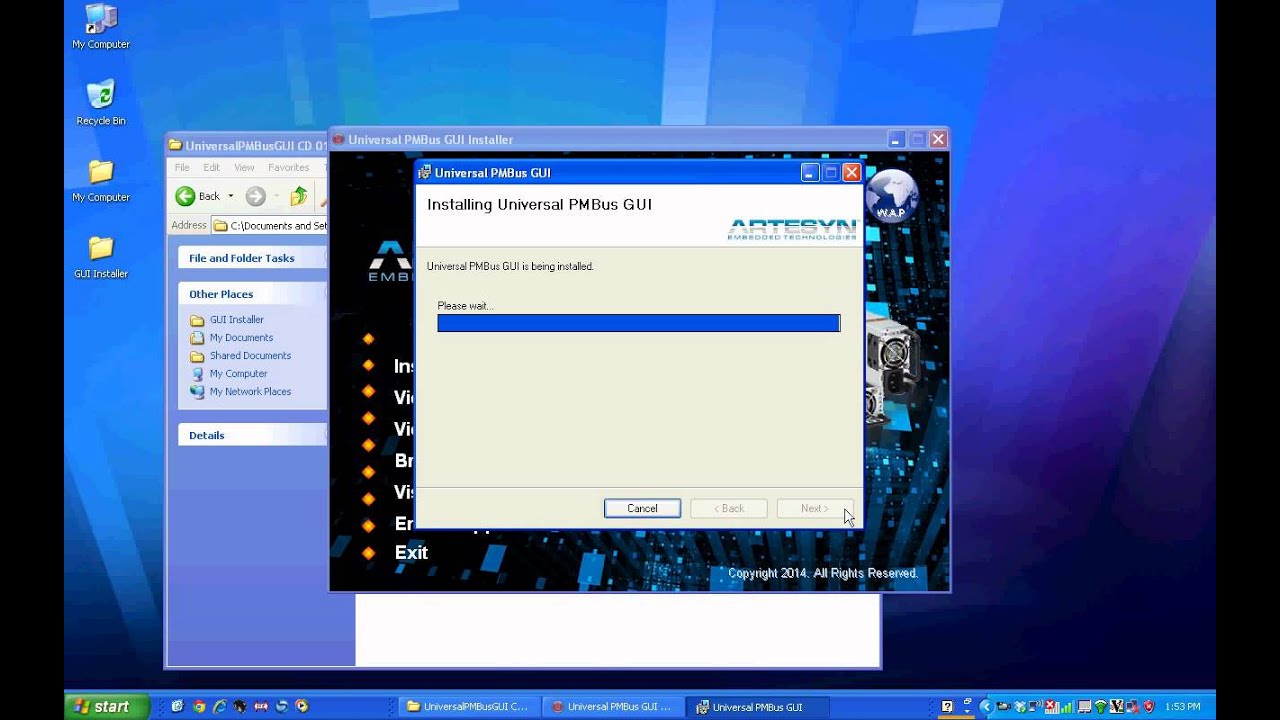Screen dimensions: 1280x720
Task: Click the Artesyn logo in installer dialog
Action: [x=793, y=229]
